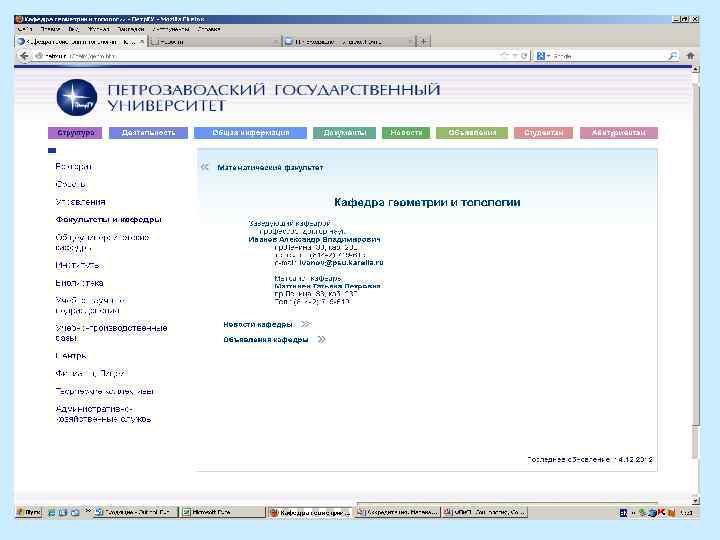Open the Windows Start button

coord(28,512)
